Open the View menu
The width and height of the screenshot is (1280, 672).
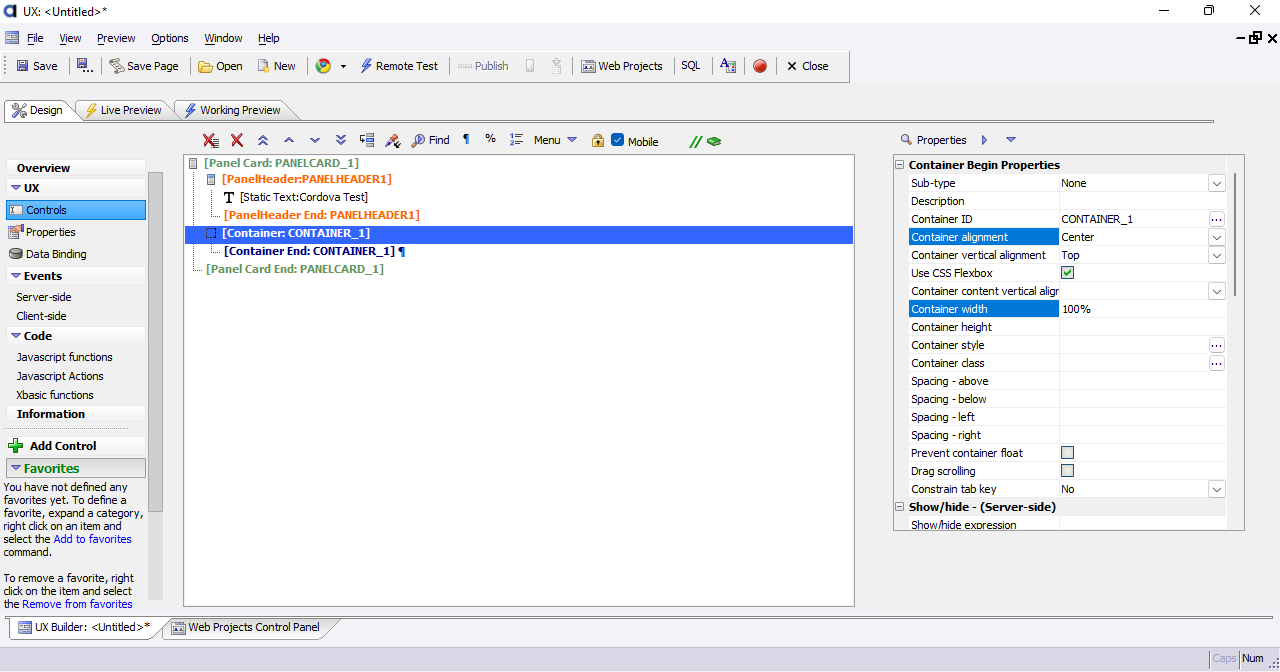70,38
